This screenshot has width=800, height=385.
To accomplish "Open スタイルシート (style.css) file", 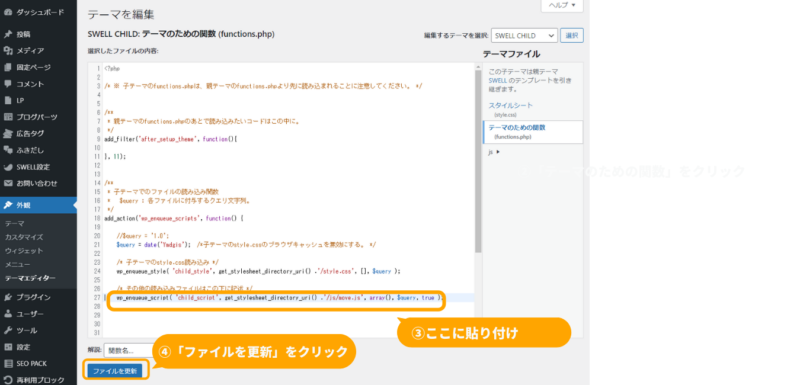I will pos(511,106).
